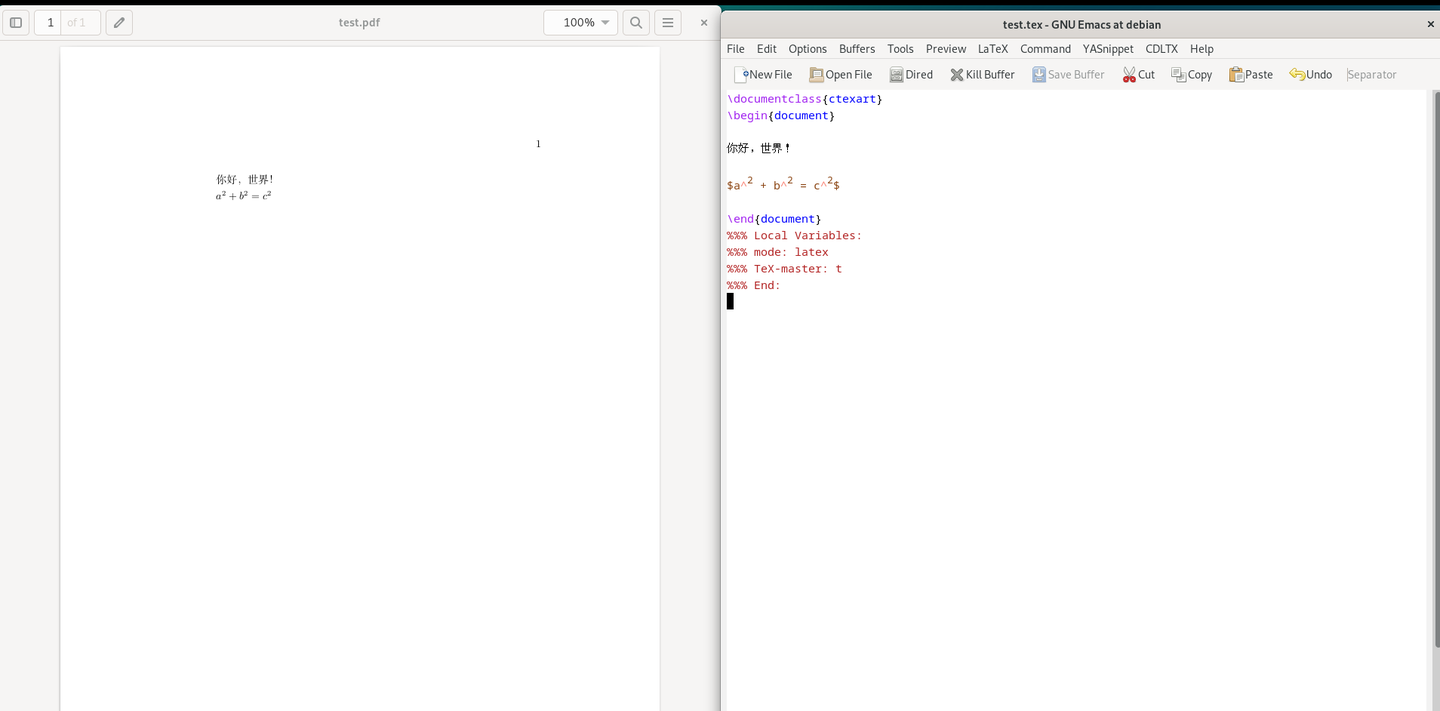The height and width of the screenshot is (711, 1440).
Task: Click the '%%% mode: latex' line
Action: pyautogui.click(x=778, y=253)
